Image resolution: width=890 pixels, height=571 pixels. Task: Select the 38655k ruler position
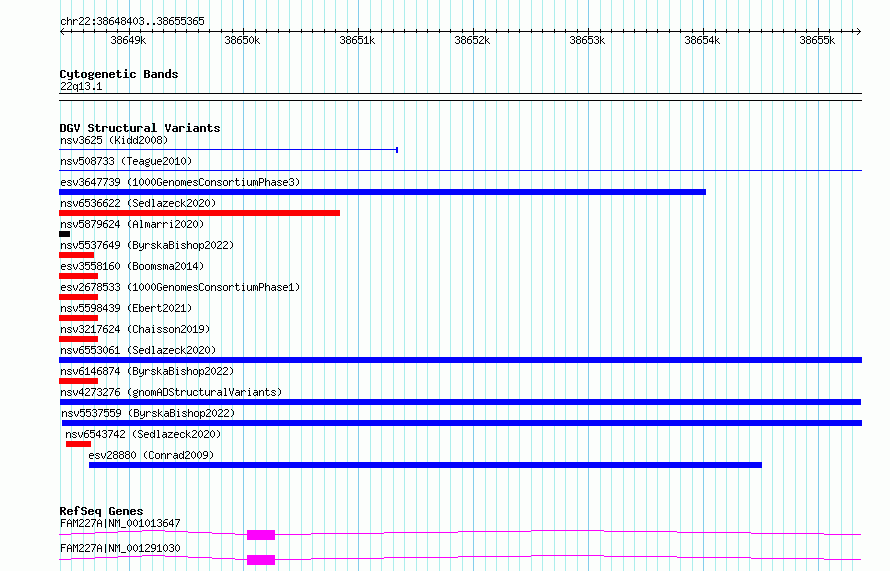[817, 40]
